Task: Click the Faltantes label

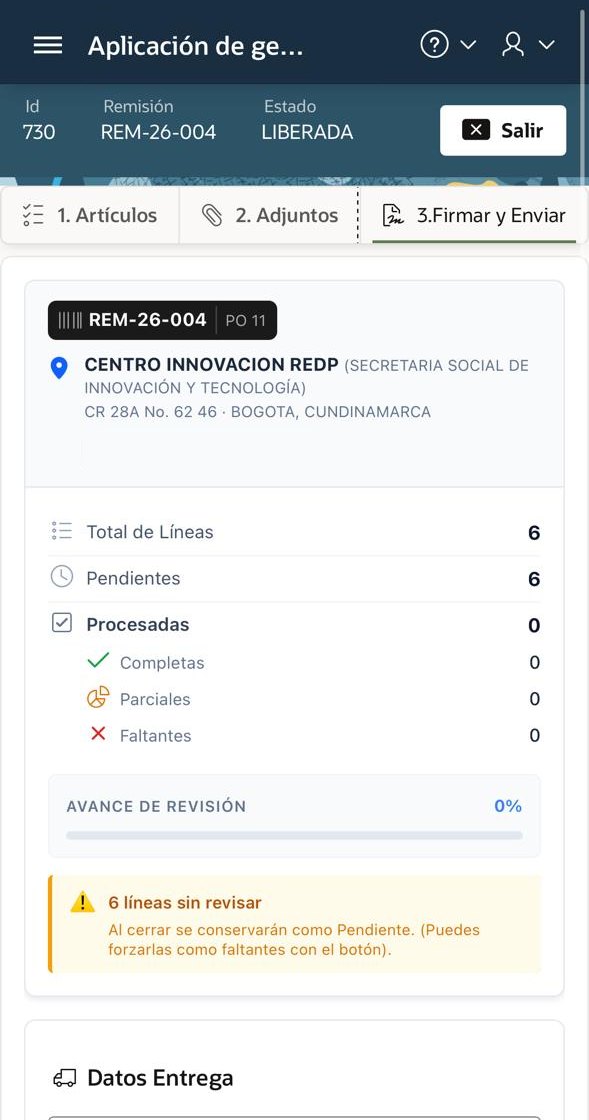Action: coord(156,736)
